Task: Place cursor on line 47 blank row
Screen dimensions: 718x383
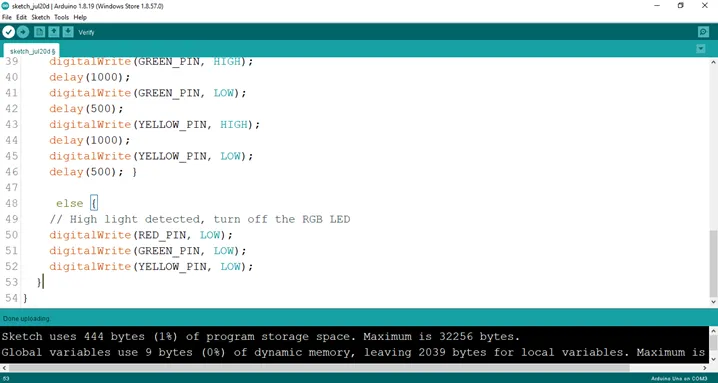Action: tap(366, 187)
